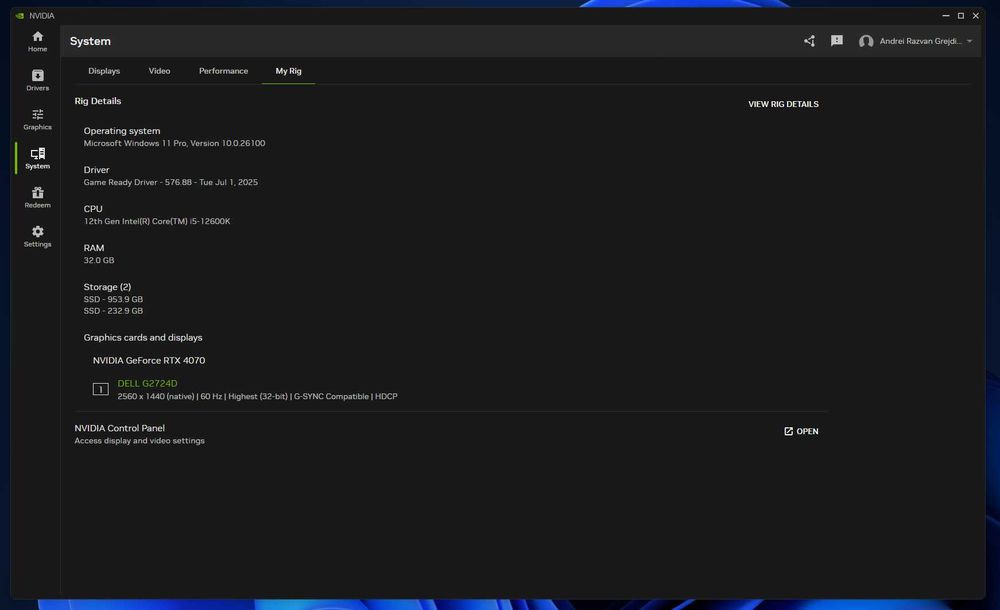Click the Andrei Razvan Grejdi account name
Screen dimensions: 1000x610
[x=920, y=41]
